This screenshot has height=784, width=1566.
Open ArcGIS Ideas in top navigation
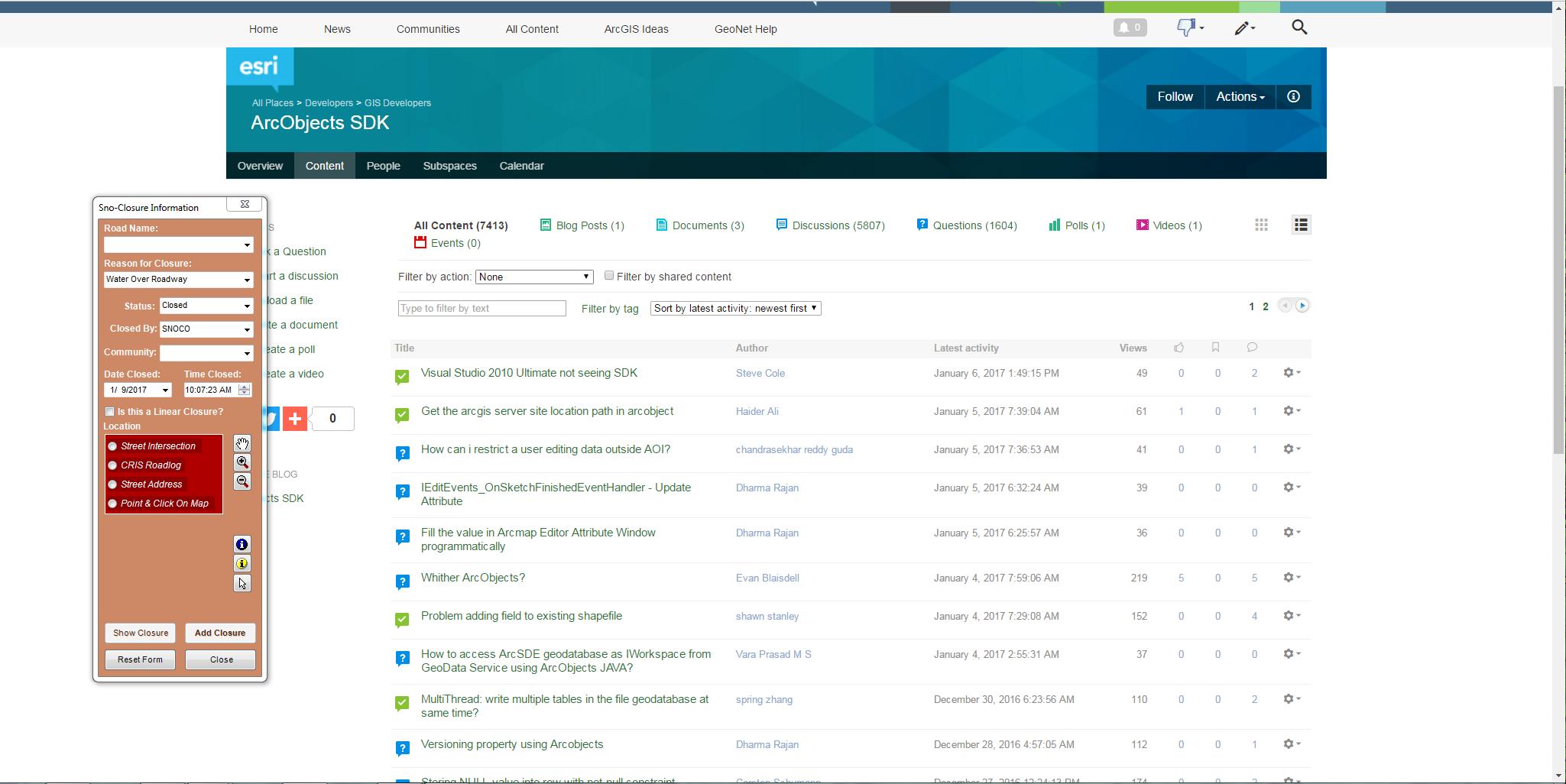(x=637, y=29)
